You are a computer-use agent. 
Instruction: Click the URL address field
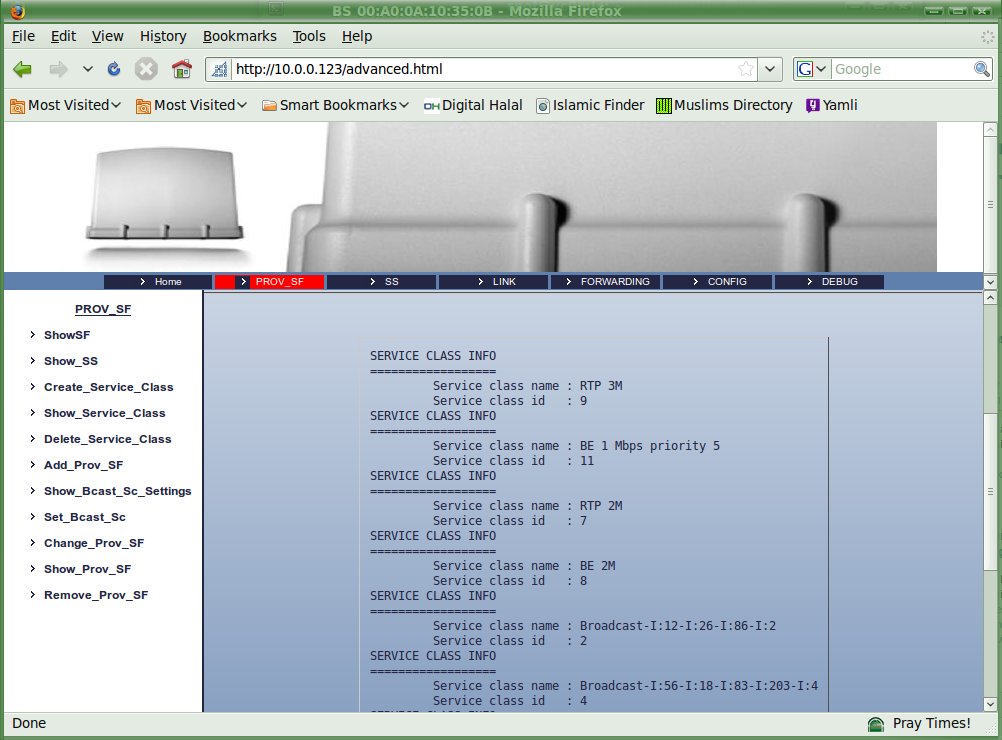coord(484,69)
